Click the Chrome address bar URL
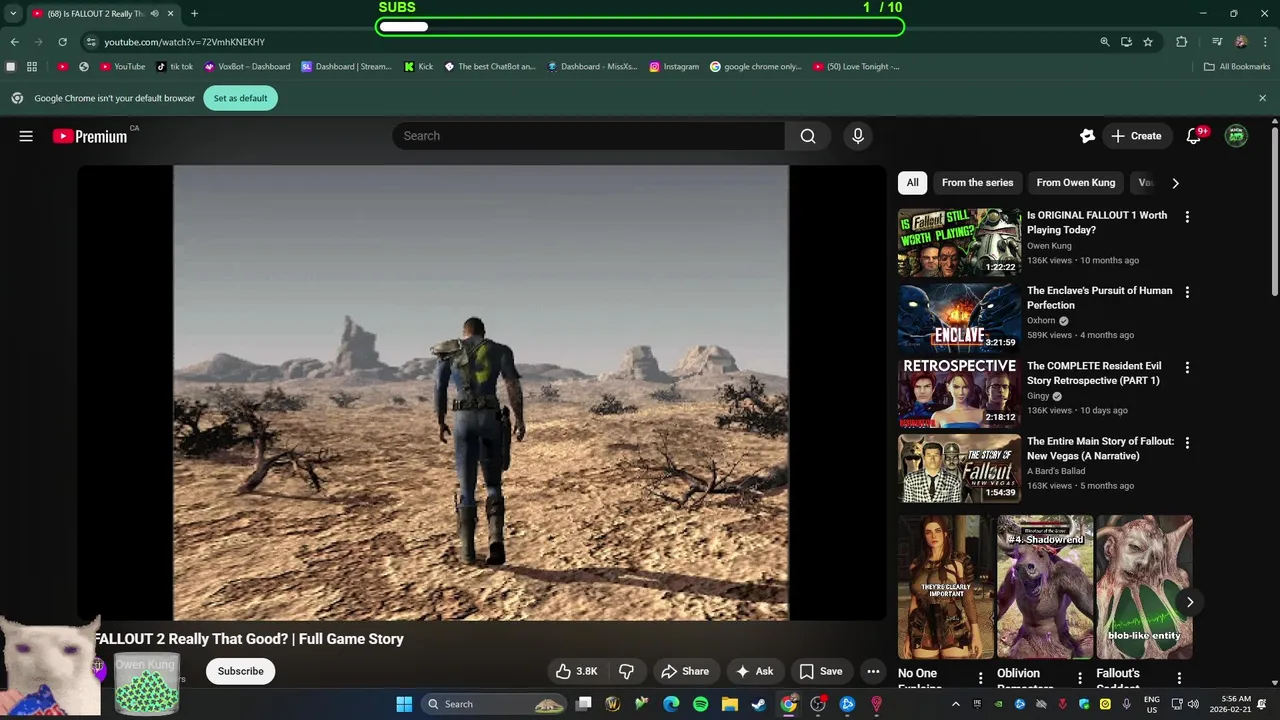The height and width of the screenshot is (720, 1280). [x=184, y=42]
